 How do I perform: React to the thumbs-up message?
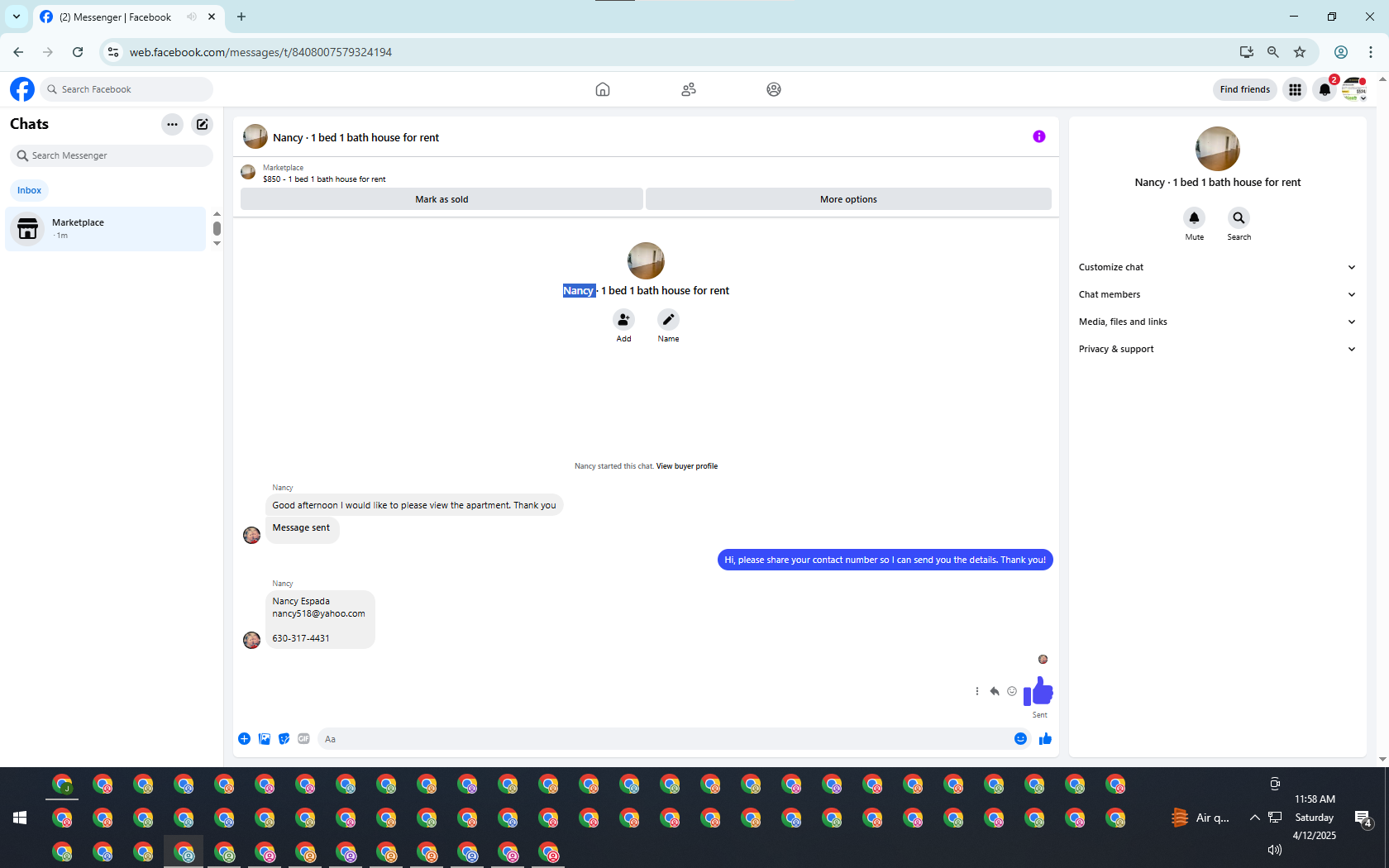1012,691
